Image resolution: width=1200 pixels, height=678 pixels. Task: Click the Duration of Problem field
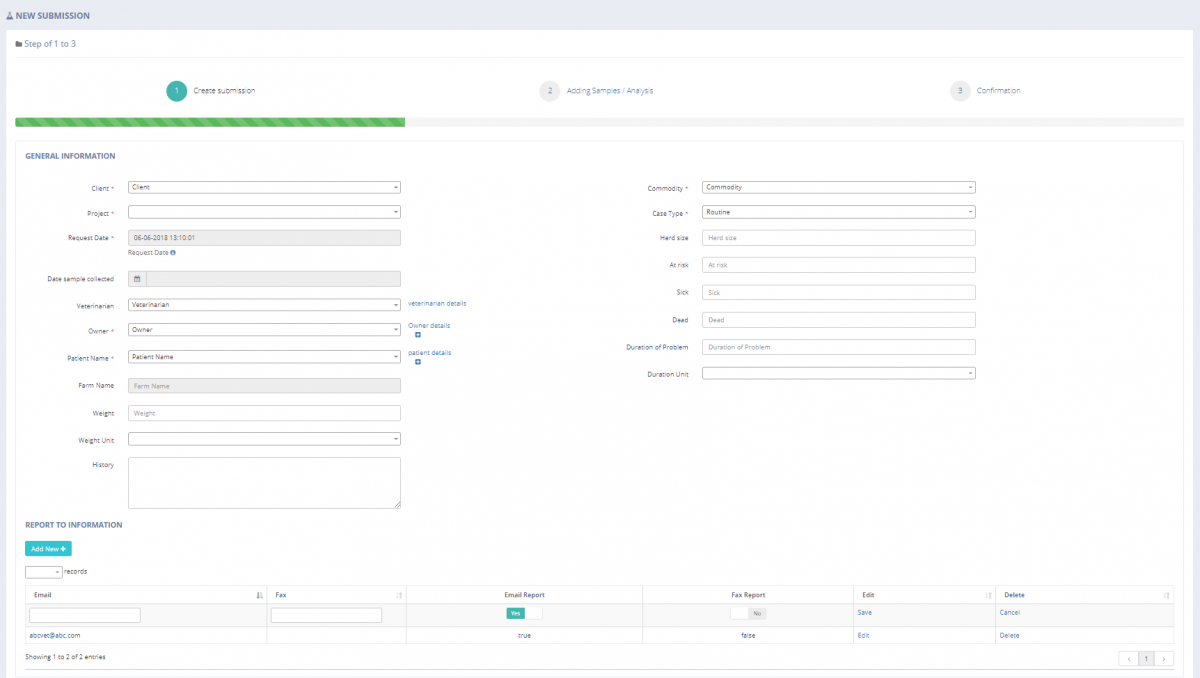[x=838, y=347]
